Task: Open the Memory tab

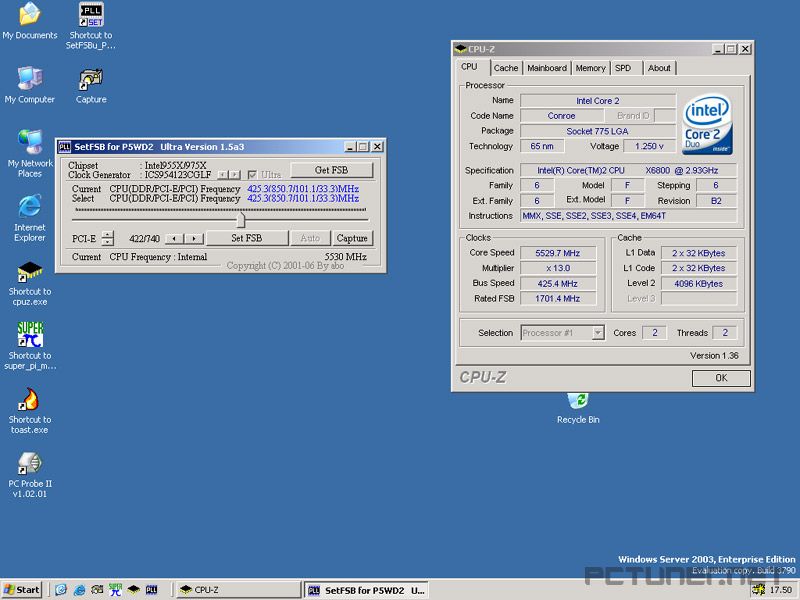Action: [x=590, y=68]
